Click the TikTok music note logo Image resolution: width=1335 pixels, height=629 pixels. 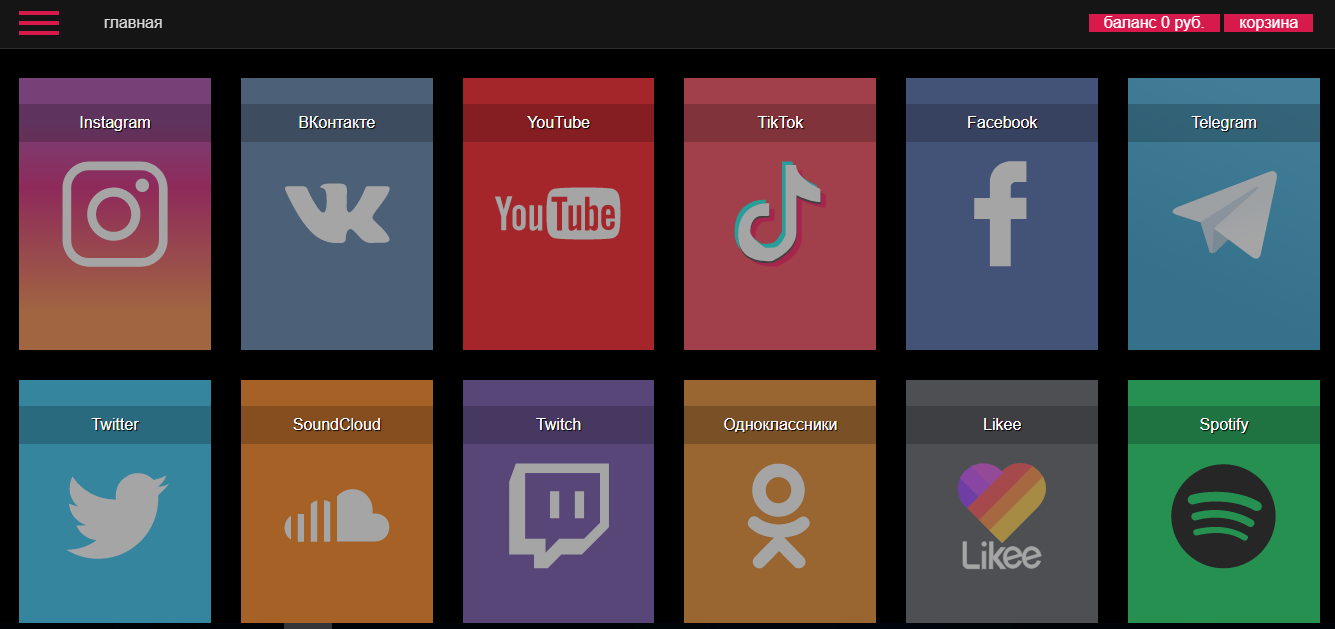[779, 213]
